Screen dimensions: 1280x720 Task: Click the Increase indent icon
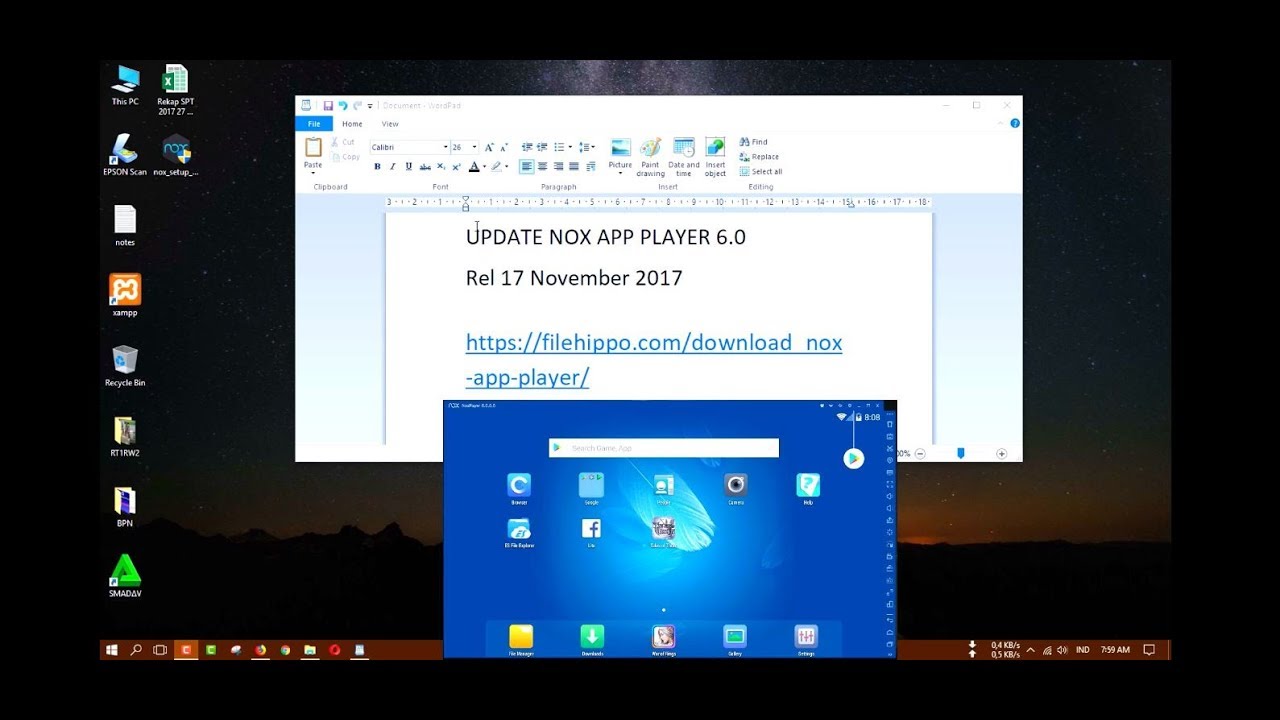pyautogui.click(x=542, y=147)
